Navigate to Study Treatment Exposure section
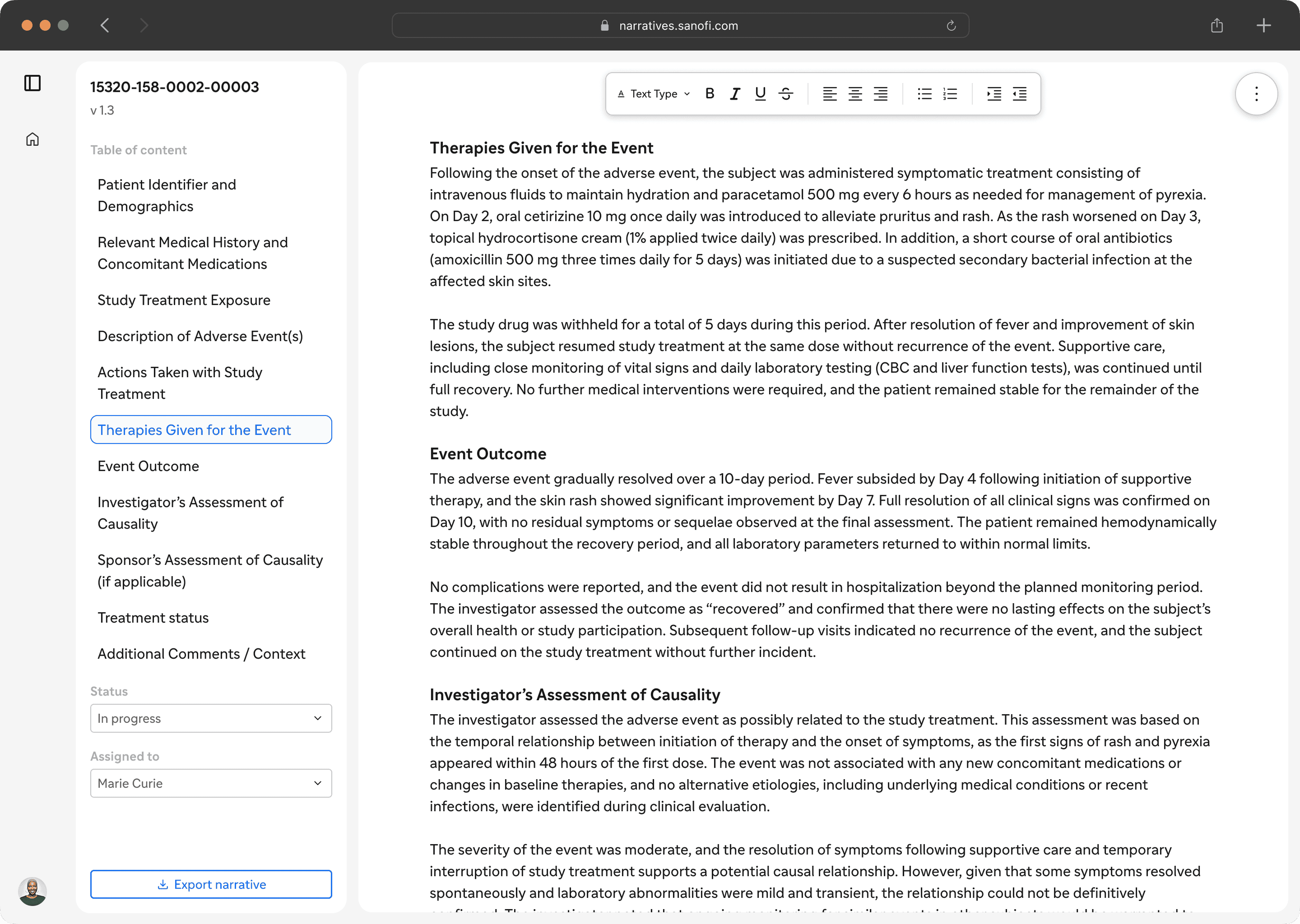The width and height of the screenshot is (1300, 924). point(183,300)
